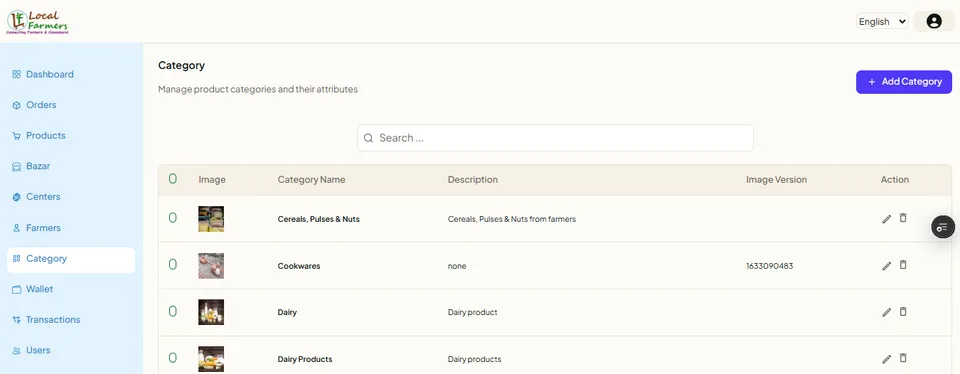The width and height of the screenshot is (960, 374).
Task: Select the Cereals, Pulses & Nuts row checkbox
Action: 173,218
